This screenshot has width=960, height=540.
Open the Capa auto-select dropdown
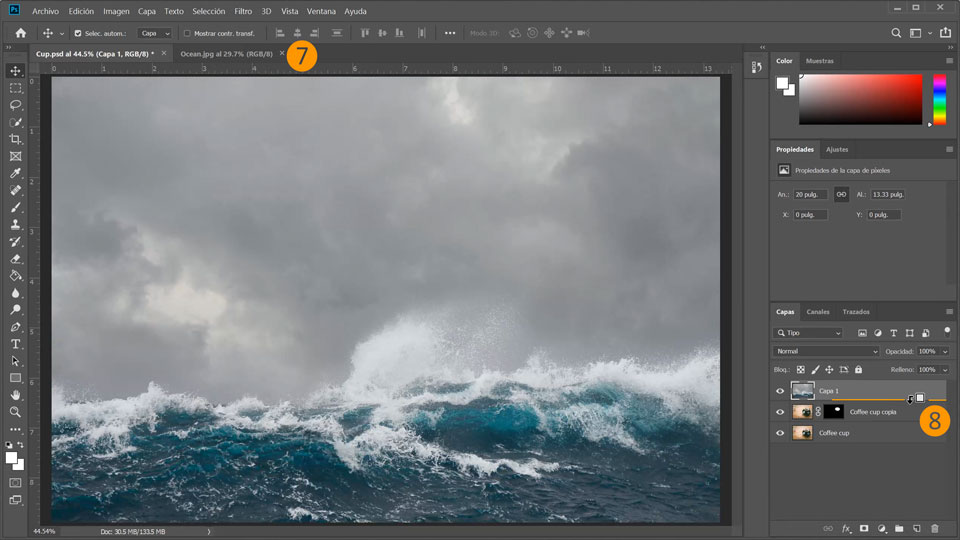(155, 33)
